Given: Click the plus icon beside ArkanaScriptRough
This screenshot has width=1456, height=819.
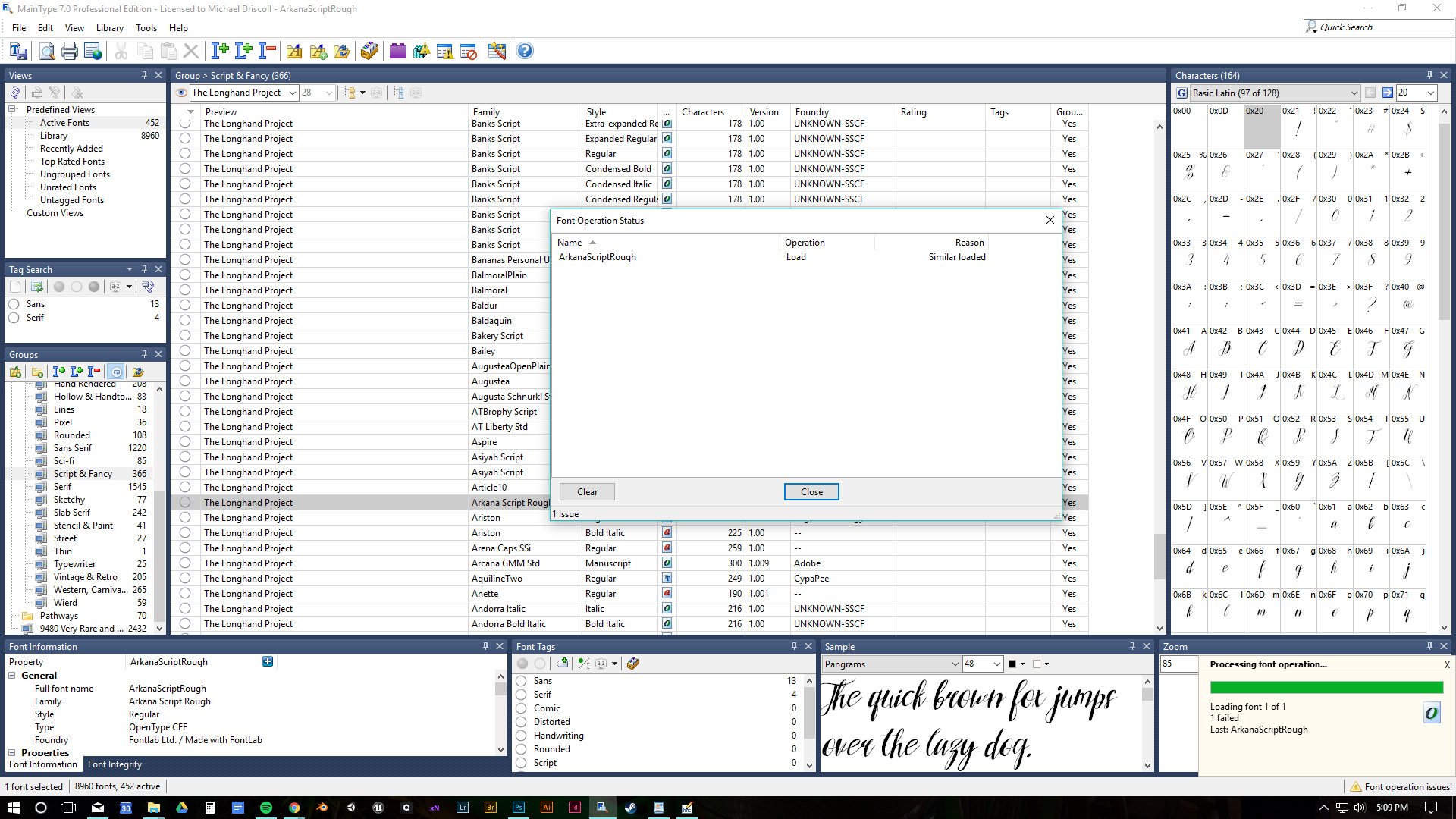Looking at the screenshot, I should 268,661.
